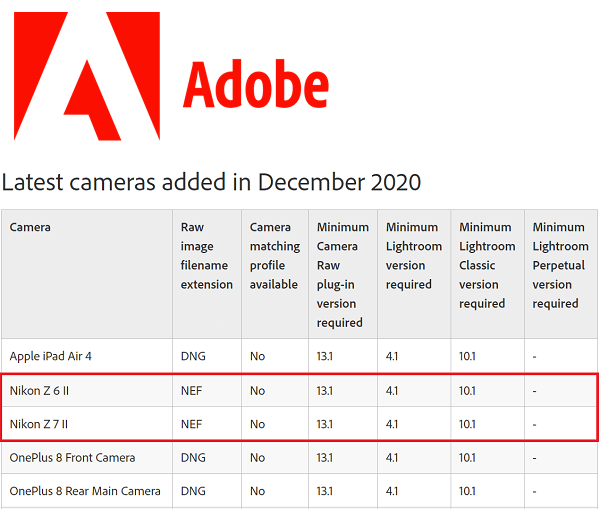Select the Nikon Z 6 II cell
The height and width of the screenshot is (515, 600).
tap(43, 390)
